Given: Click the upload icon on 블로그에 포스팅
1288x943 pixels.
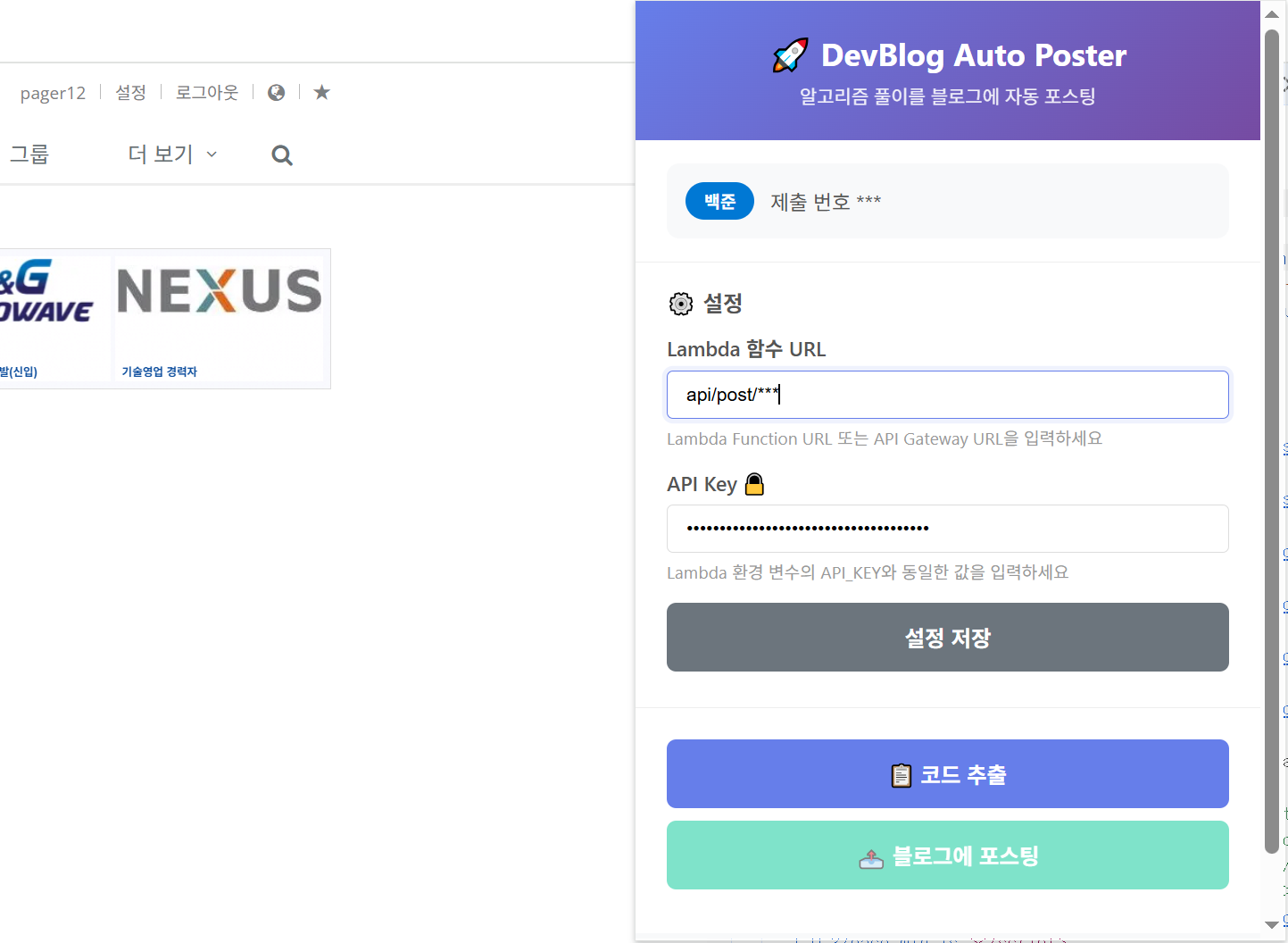Looking at the screenshot, I should (x=871, y=857).
